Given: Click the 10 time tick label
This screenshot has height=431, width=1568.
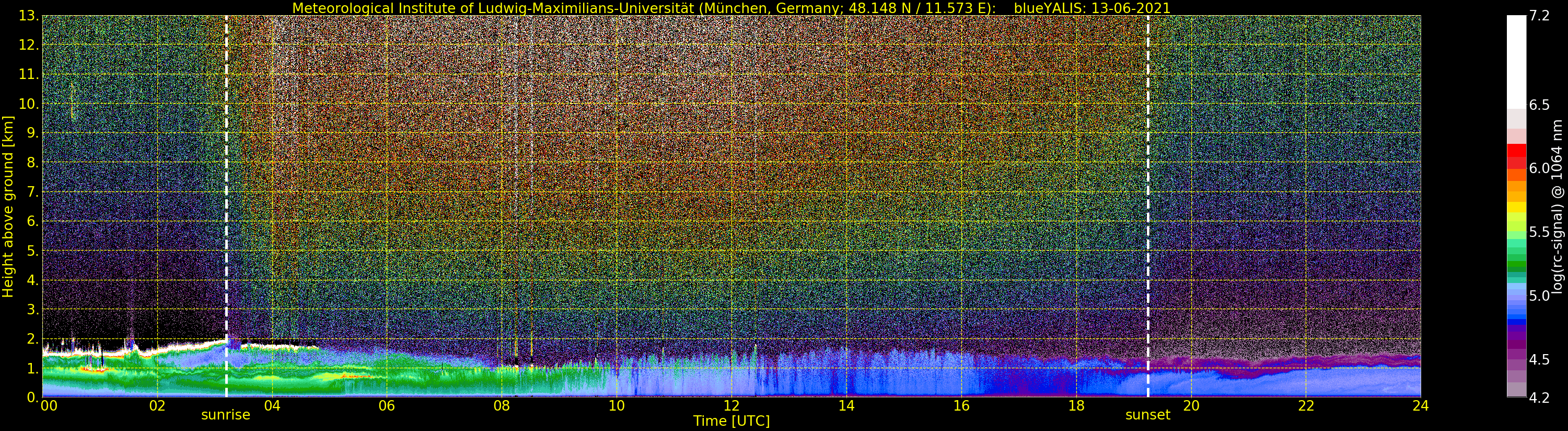Looking at the screenshot, I should coord(617,405).
